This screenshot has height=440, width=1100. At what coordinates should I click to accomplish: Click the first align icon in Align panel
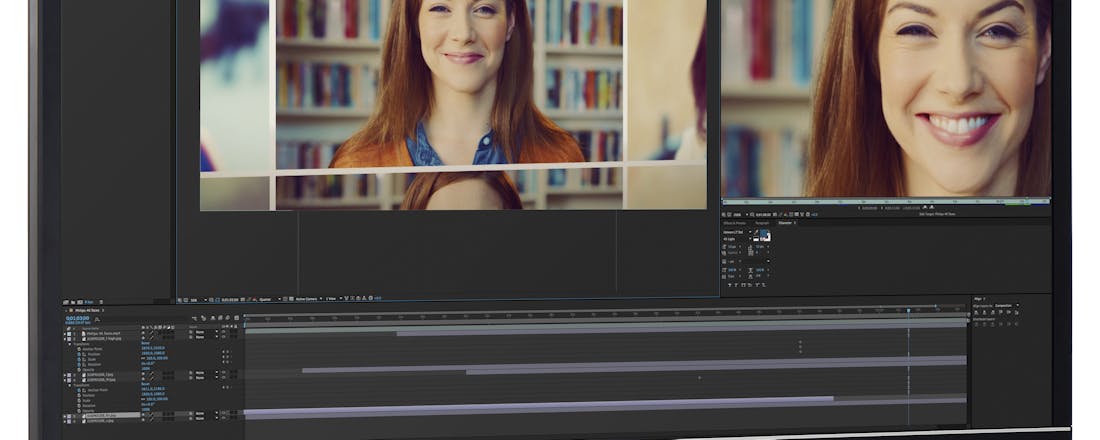[x=977, y=313]
